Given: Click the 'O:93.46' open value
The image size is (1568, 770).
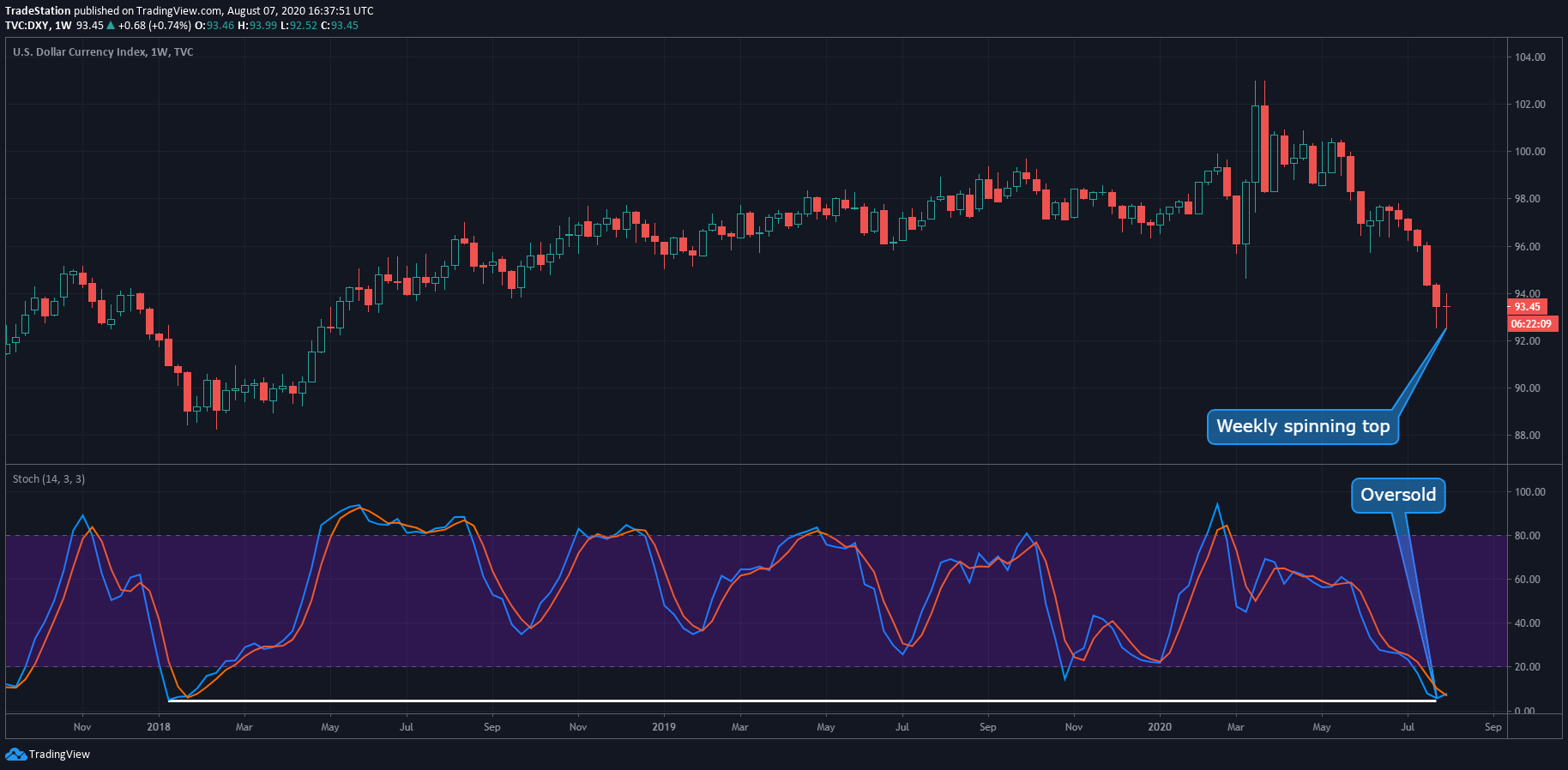Looking at the screenshot, I should pos(214,26).
